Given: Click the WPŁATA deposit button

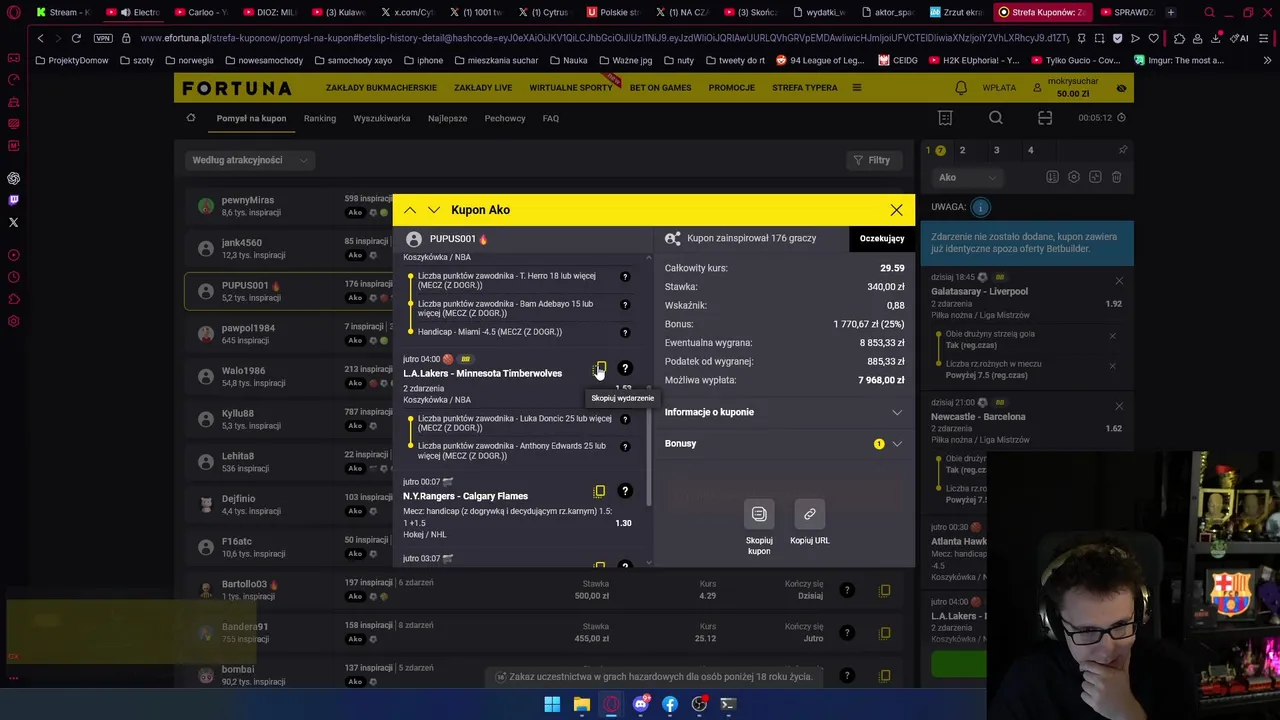Looking at the screenshot, I should (x=999, y=88).
